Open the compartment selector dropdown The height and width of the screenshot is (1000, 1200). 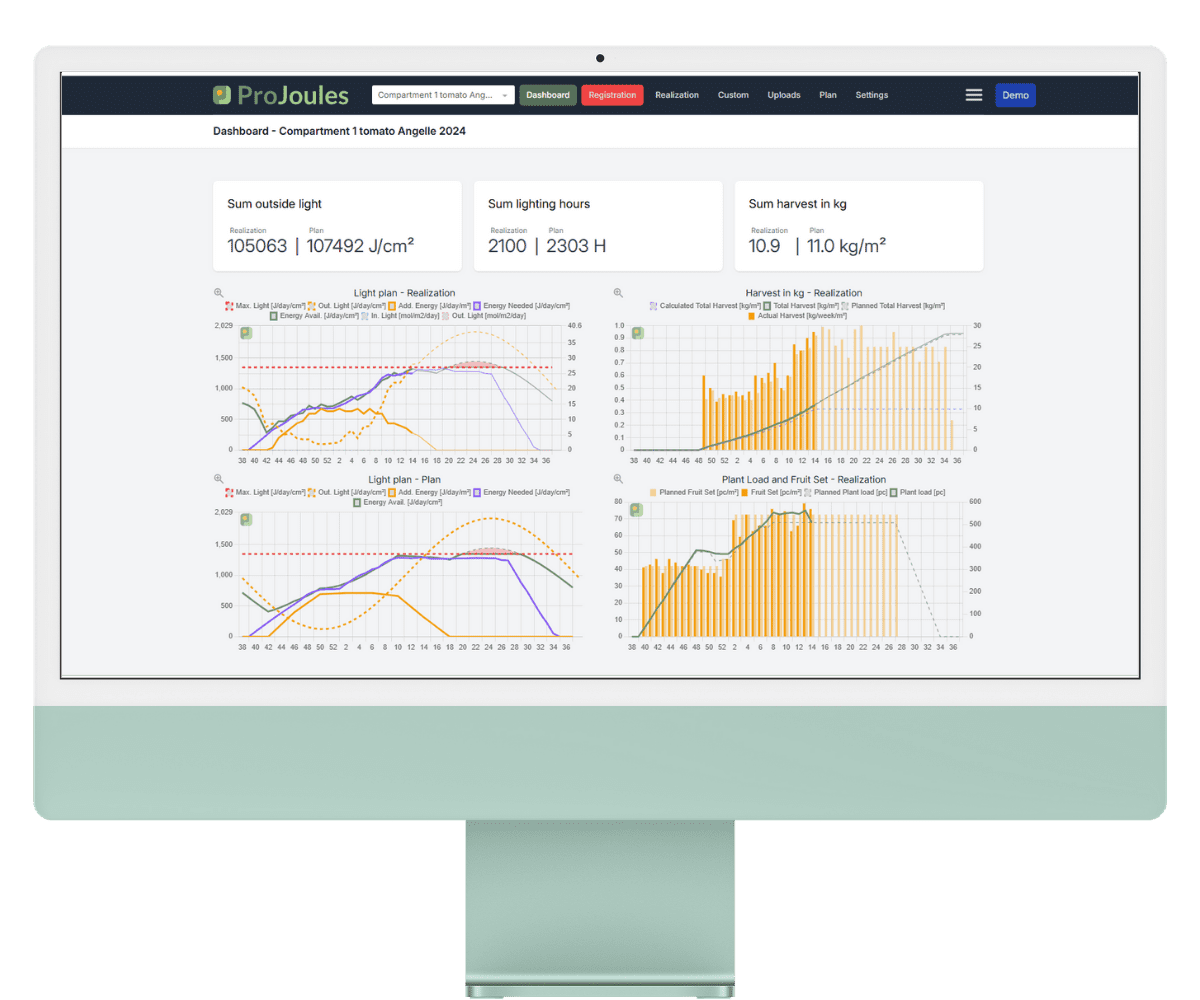click(x=443, y=95)
